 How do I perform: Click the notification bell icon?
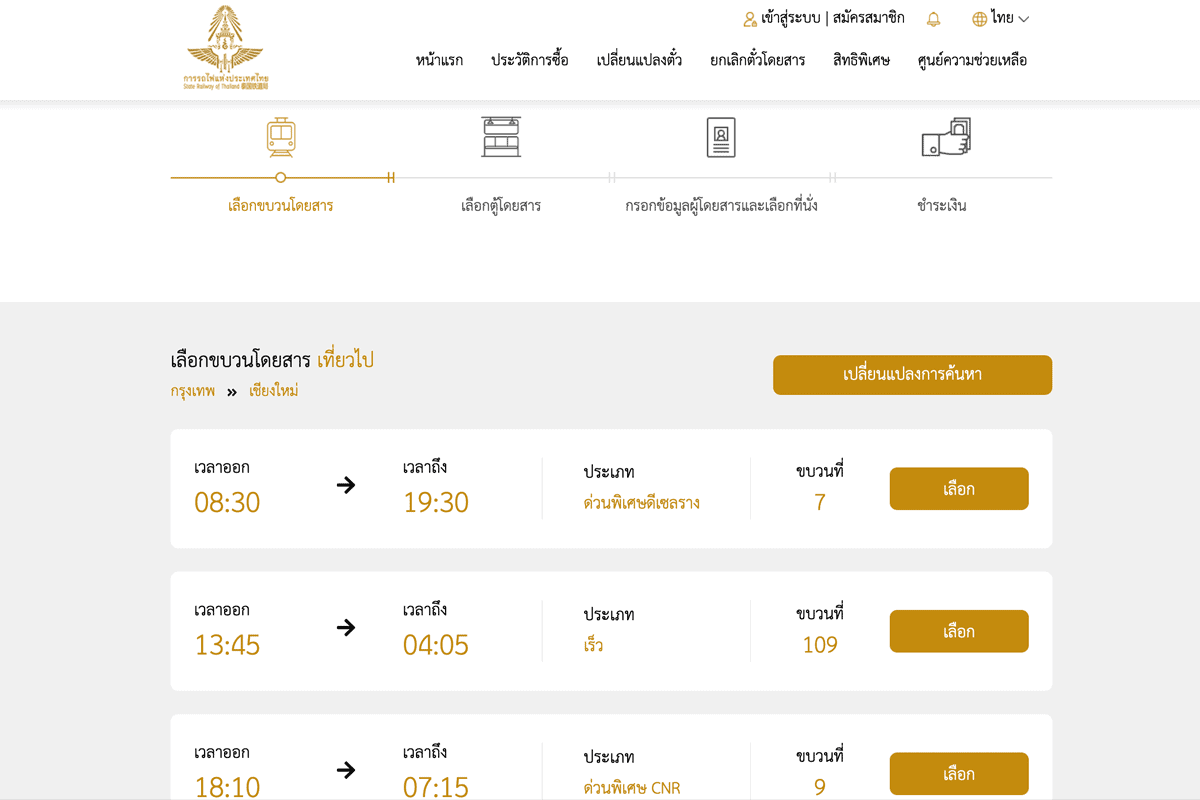(933, 19)
